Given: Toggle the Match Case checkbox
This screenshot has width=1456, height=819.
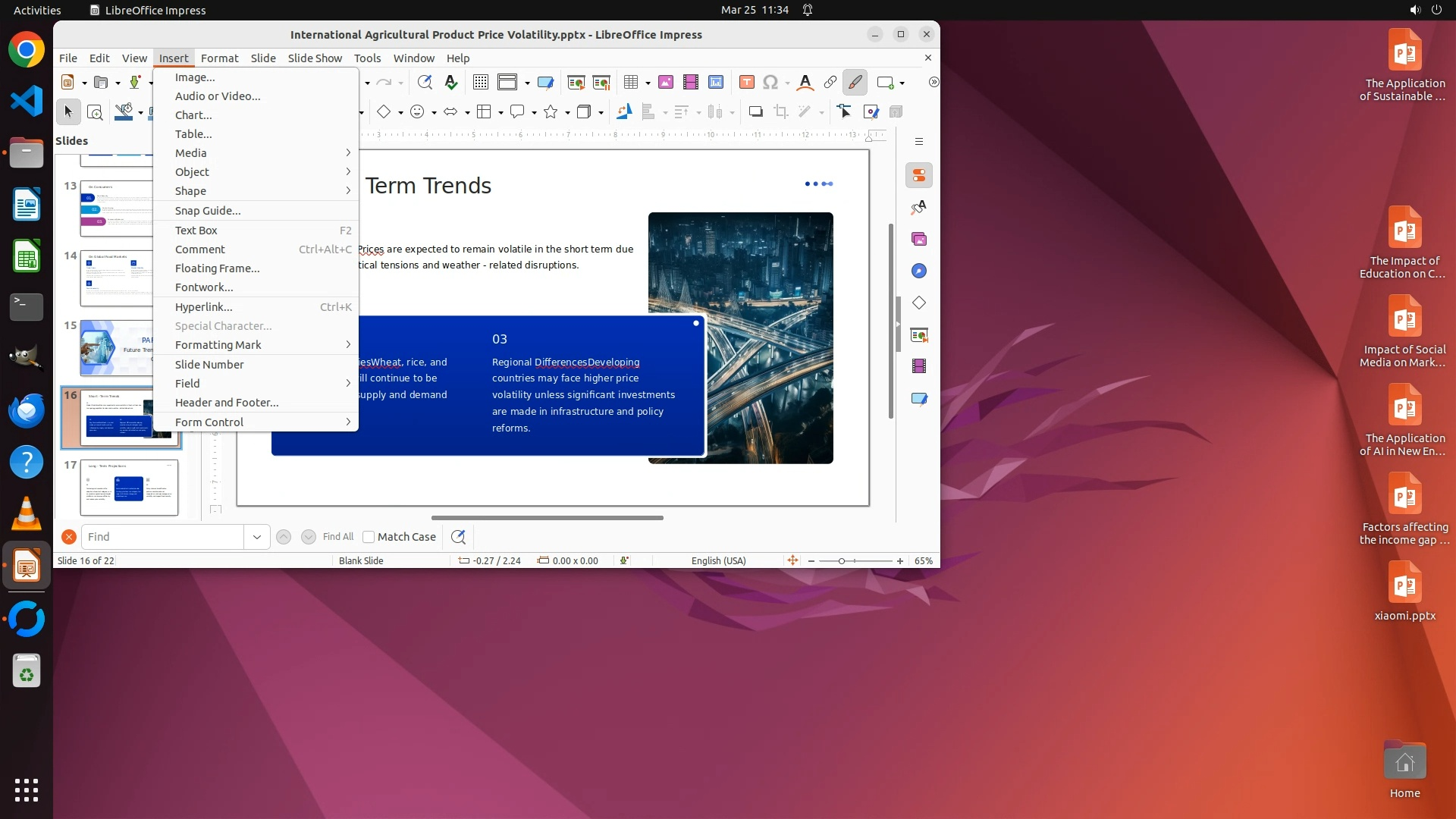Looking at the screenshot, I should click(x=369, y=537).
